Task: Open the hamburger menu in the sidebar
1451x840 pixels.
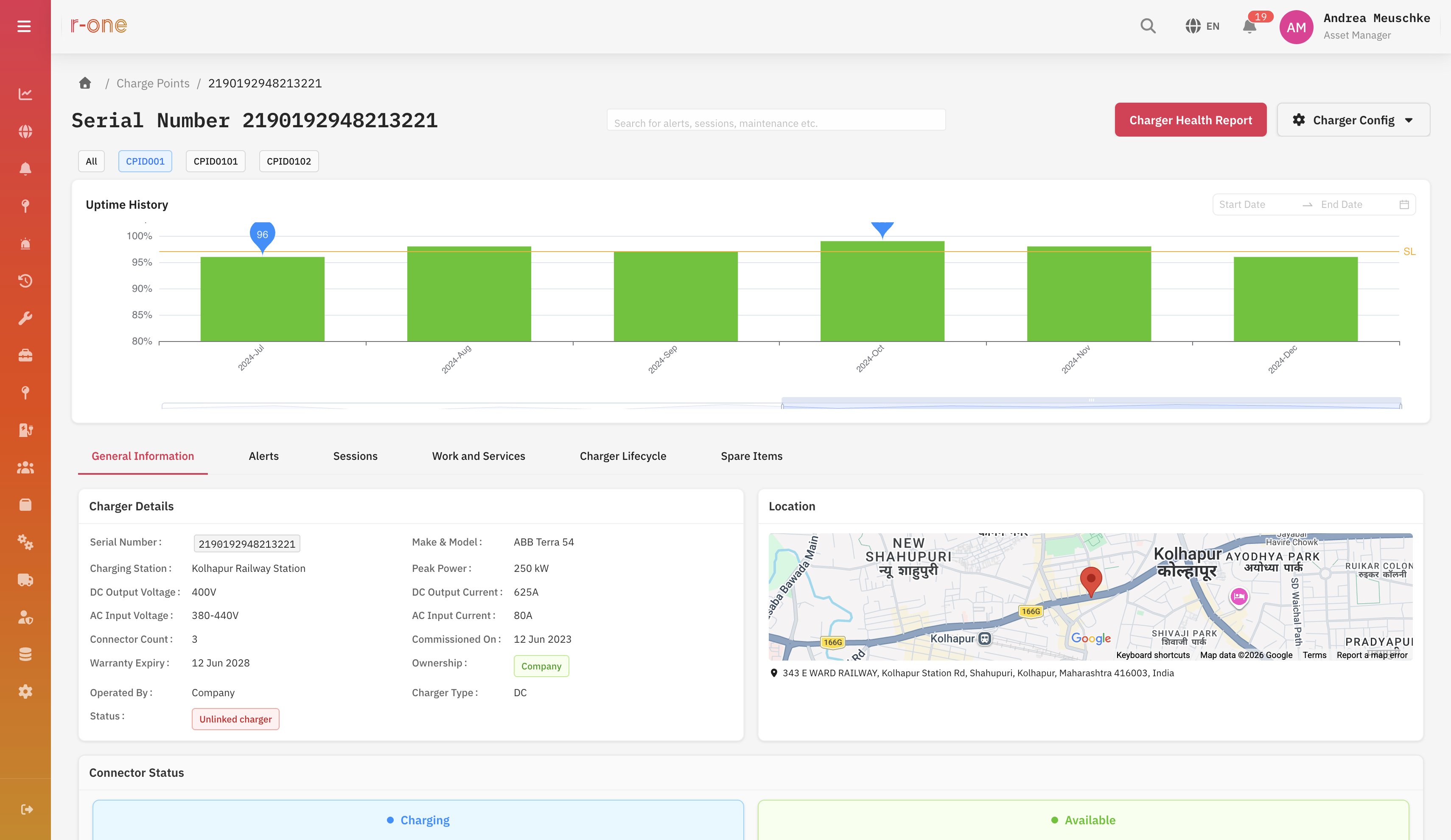Action: click(x=24, y=26)
